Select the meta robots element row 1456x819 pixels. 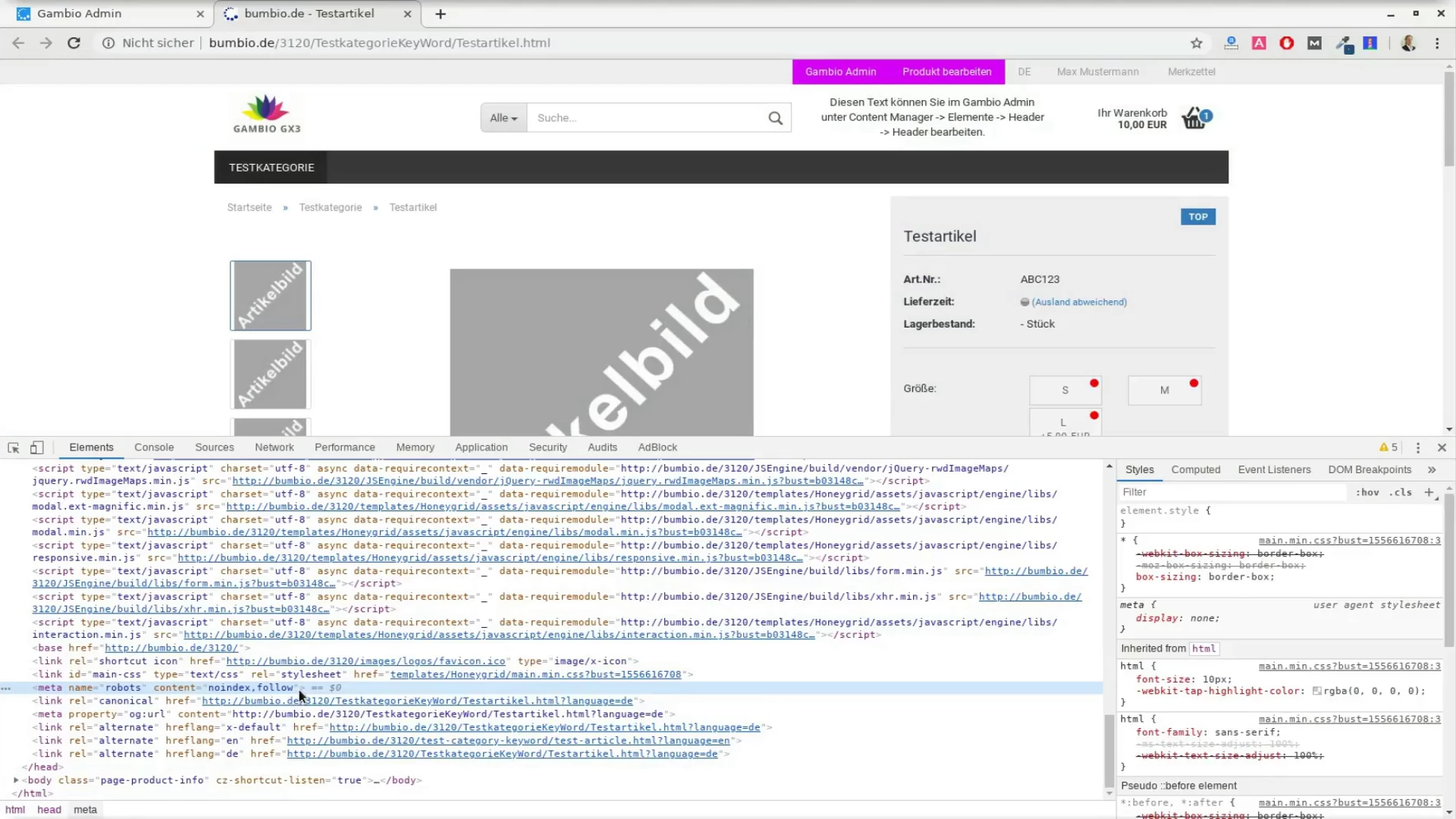[551, 688]
